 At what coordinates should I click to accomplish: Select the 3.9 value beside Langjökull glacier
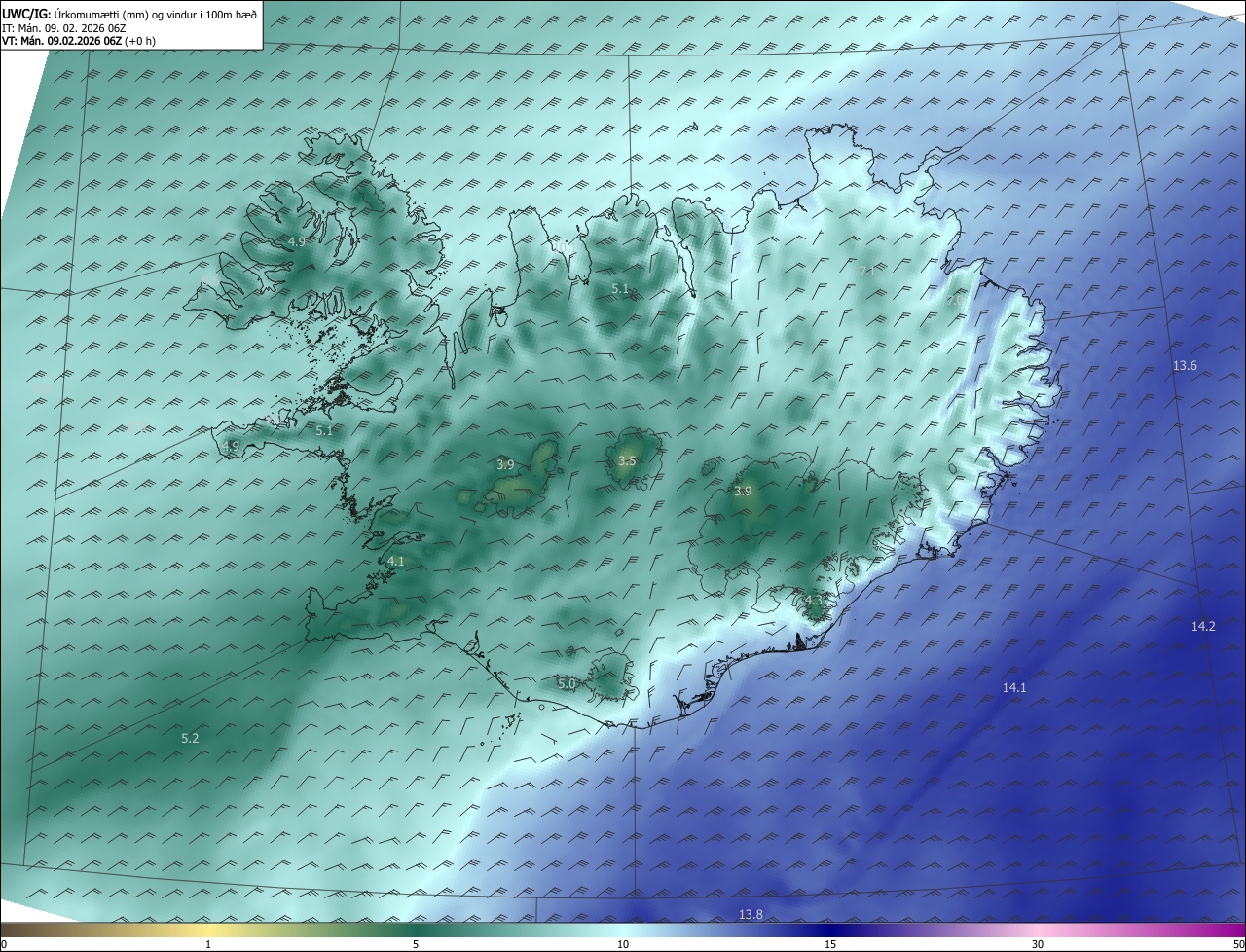505,465
